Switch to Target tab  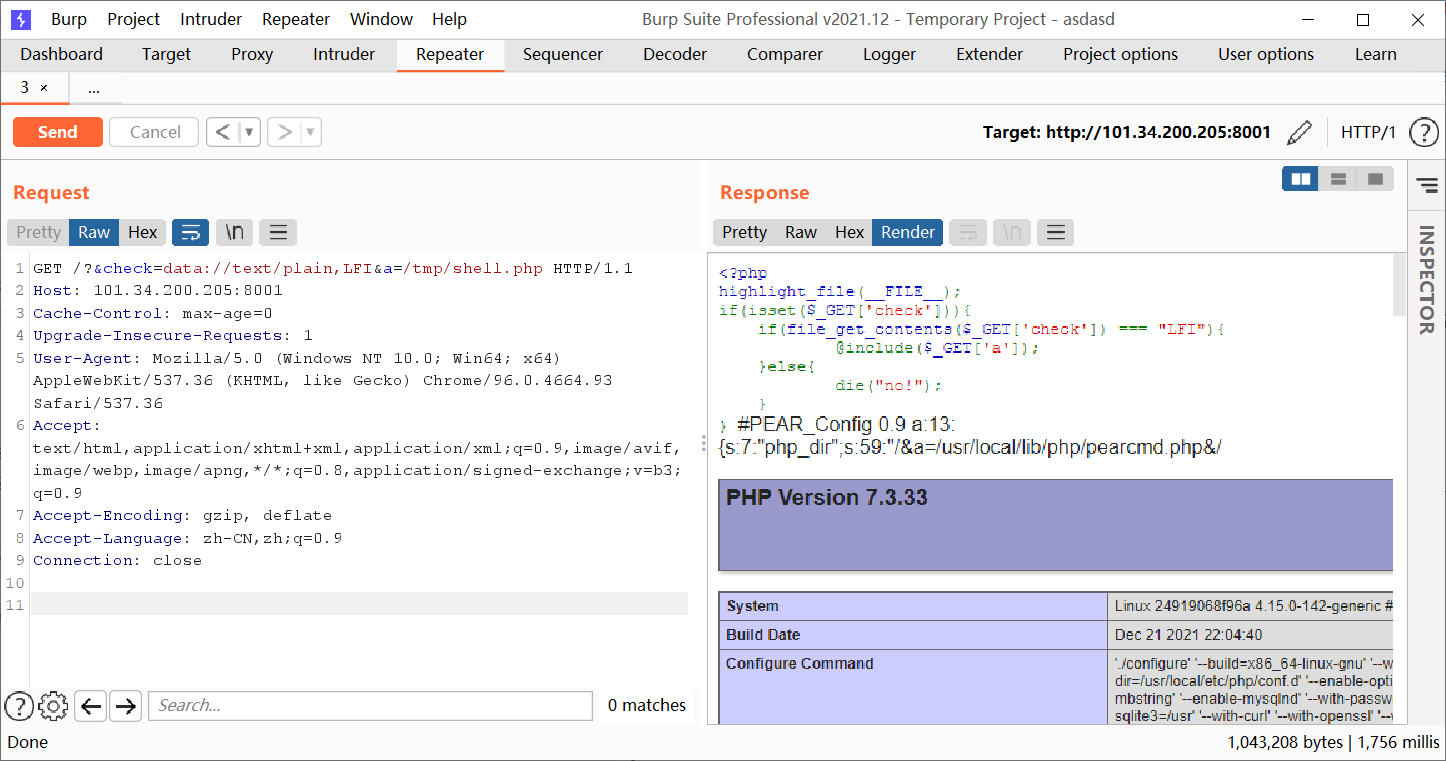point(166,54)
